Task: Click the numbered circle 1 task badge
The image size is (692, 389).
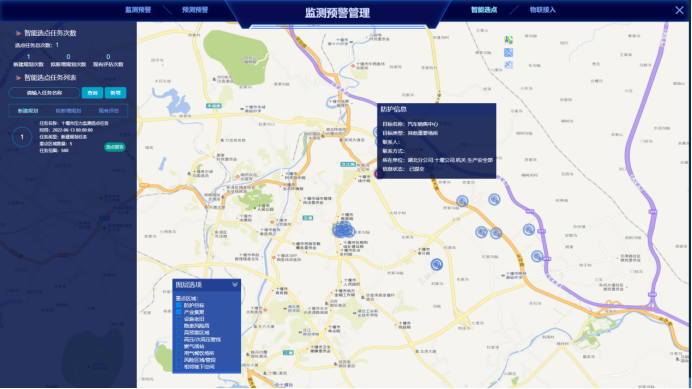Action: click(22, 137)
